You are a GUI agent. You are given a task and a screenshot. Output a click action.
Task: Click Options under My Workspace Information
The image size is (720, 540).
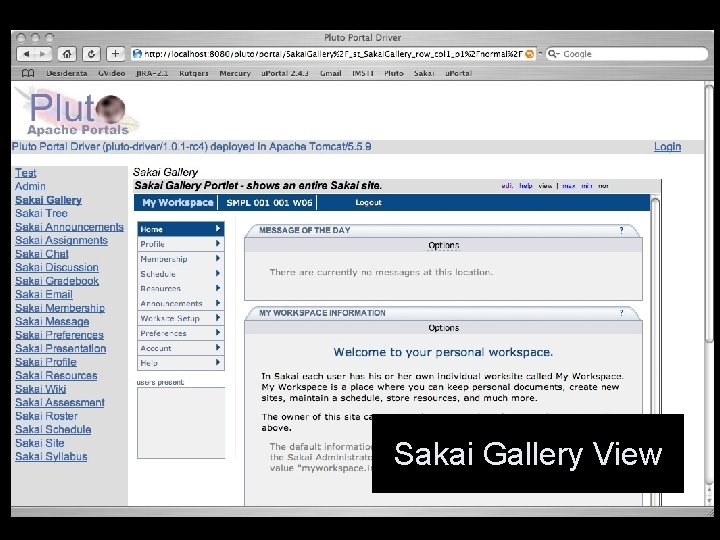pos(443,328)
